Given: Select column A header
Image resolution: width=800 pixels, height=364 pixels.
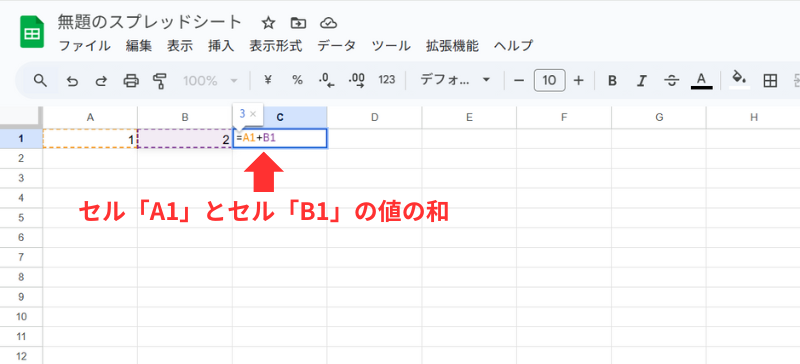Looking at the screenshot, I should [90, 117].
